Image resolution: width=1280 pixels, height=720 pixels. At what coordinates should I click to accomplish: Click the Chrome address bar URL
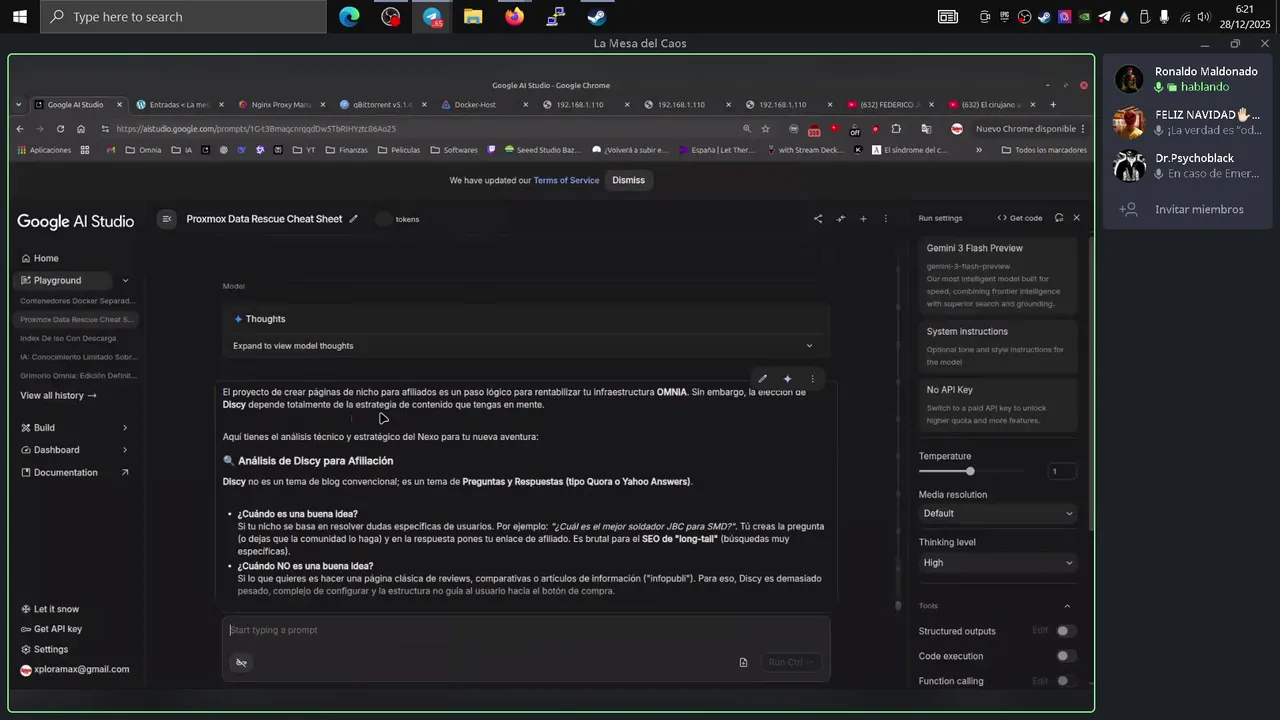tap(256, 129)
